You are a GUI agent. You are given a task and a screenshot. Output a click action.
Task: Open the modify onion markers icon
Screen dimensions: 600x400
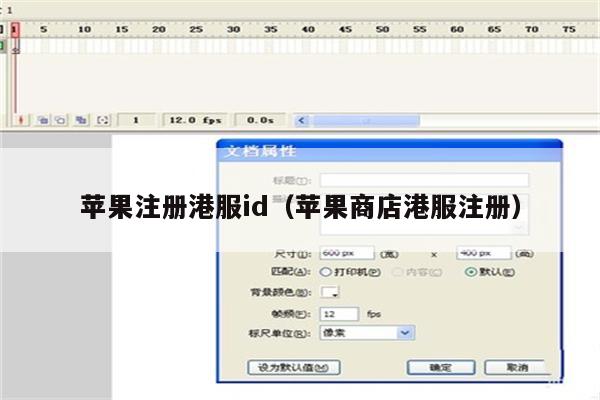[x=103, y=121]
